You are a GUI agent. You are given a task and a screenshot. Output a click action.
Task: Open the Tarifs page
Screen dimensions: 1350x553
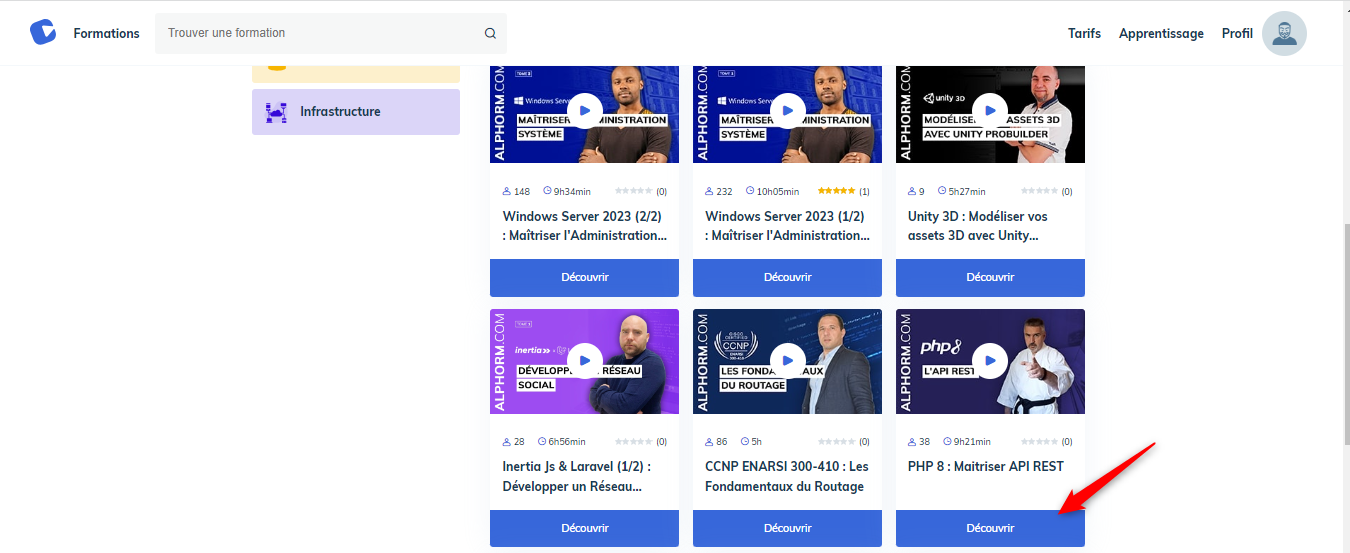pyautogui.click(x=1084, y=33)
